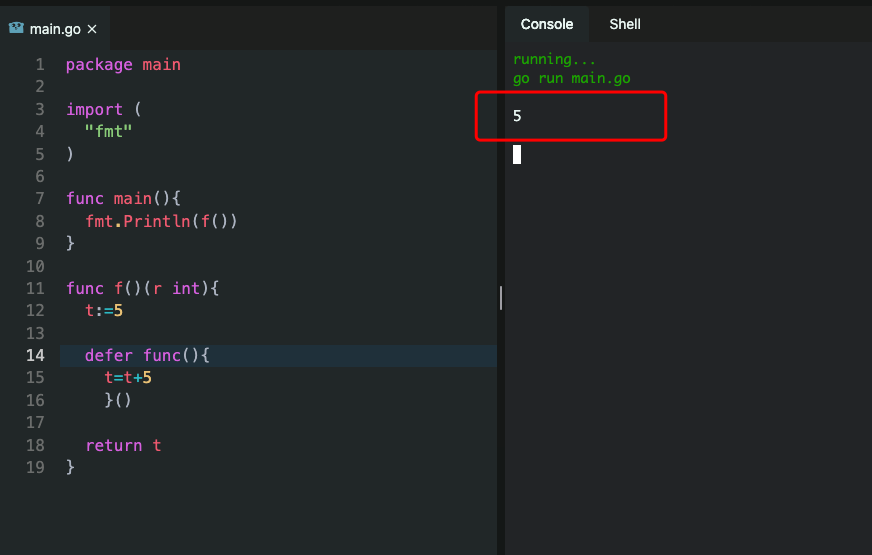This screenshot has width=872, height=555.
Task: Click line number 14 in the gutter
Action: click(35, 355)
